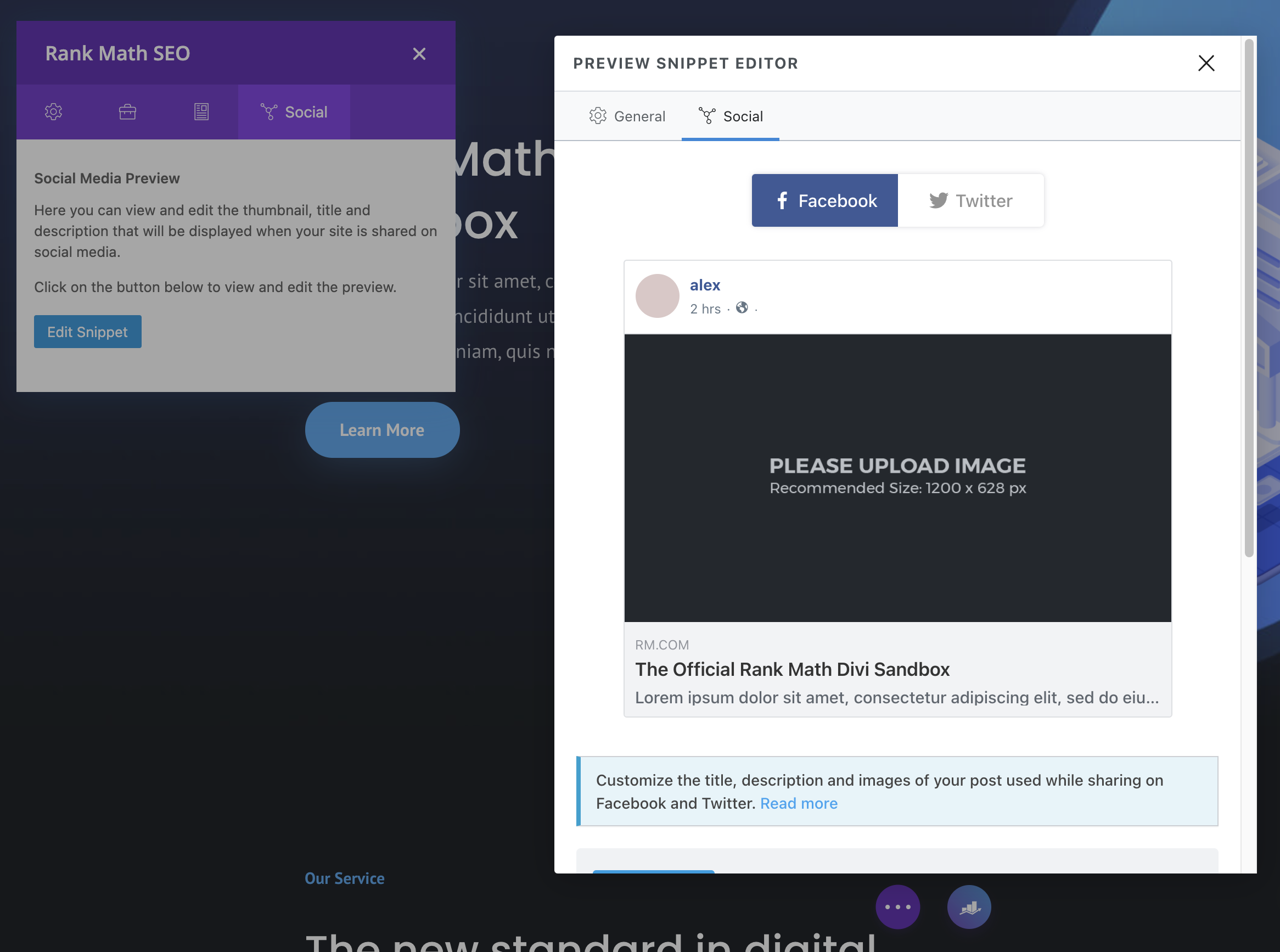Click the briefcase/schema icon in Rank Math
The image size is (1280, 952).
[127, 112]
